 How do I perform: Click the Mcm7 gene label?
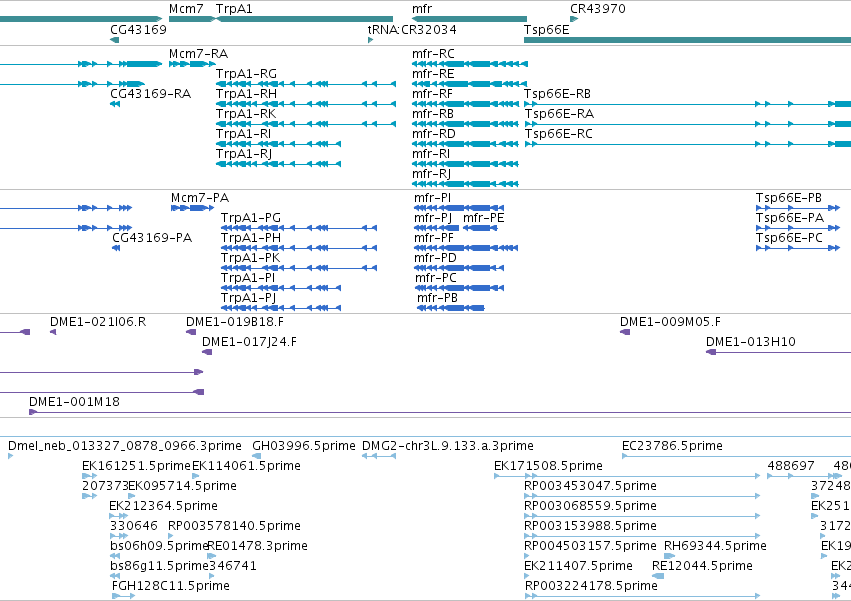tap(186, 9)
